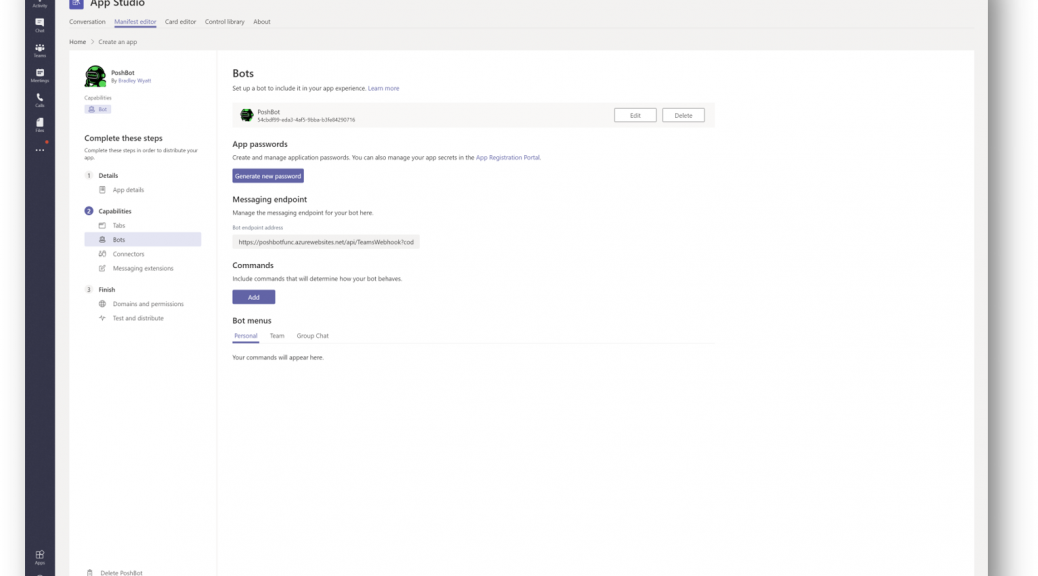Open Teams section in sidebar
Image resolution: width=1038 pixels, height=576 pixels.
pyautogui.click(x=40, y=50)
